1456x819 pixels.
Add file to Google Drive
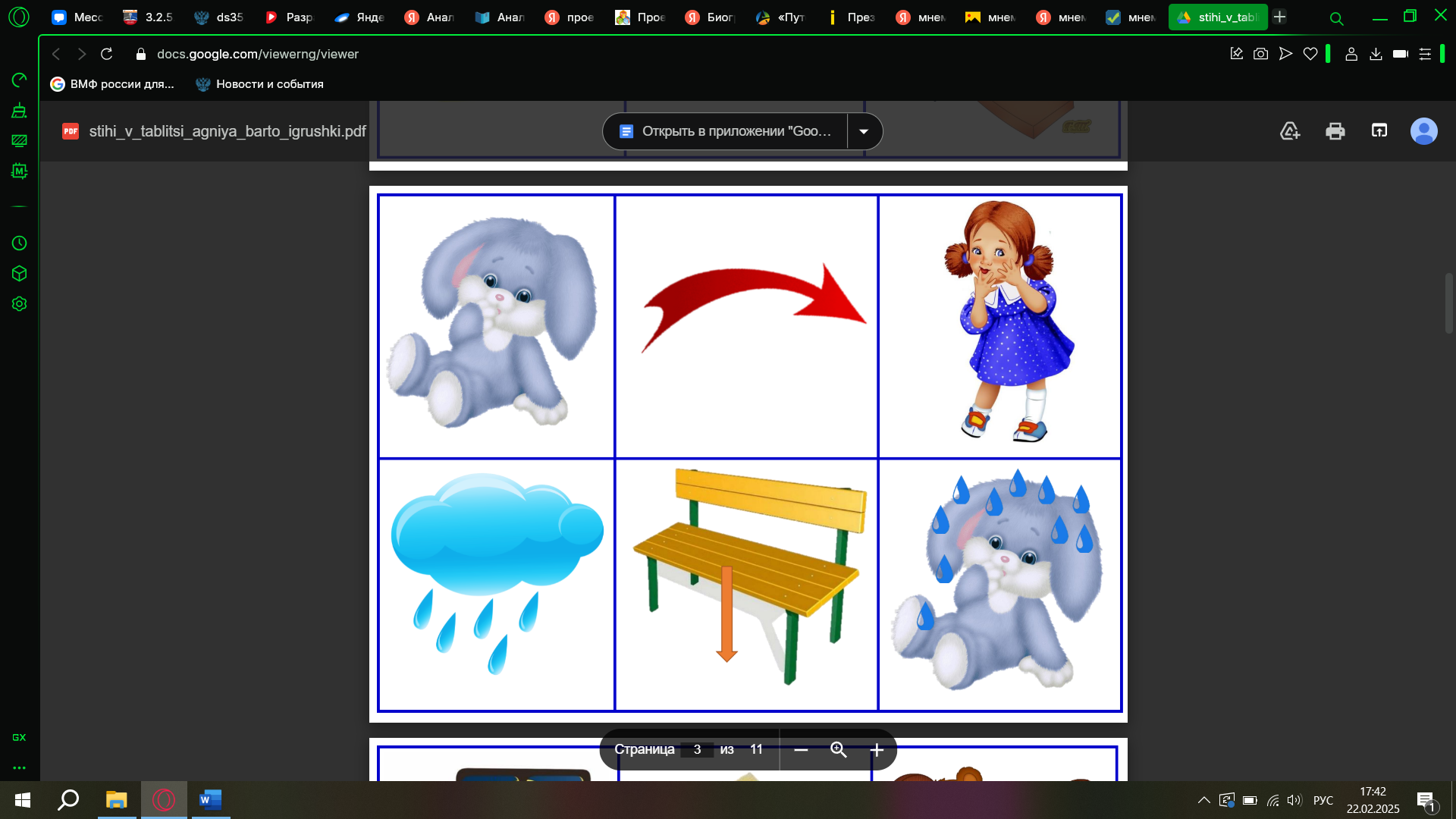point(1290,131)
